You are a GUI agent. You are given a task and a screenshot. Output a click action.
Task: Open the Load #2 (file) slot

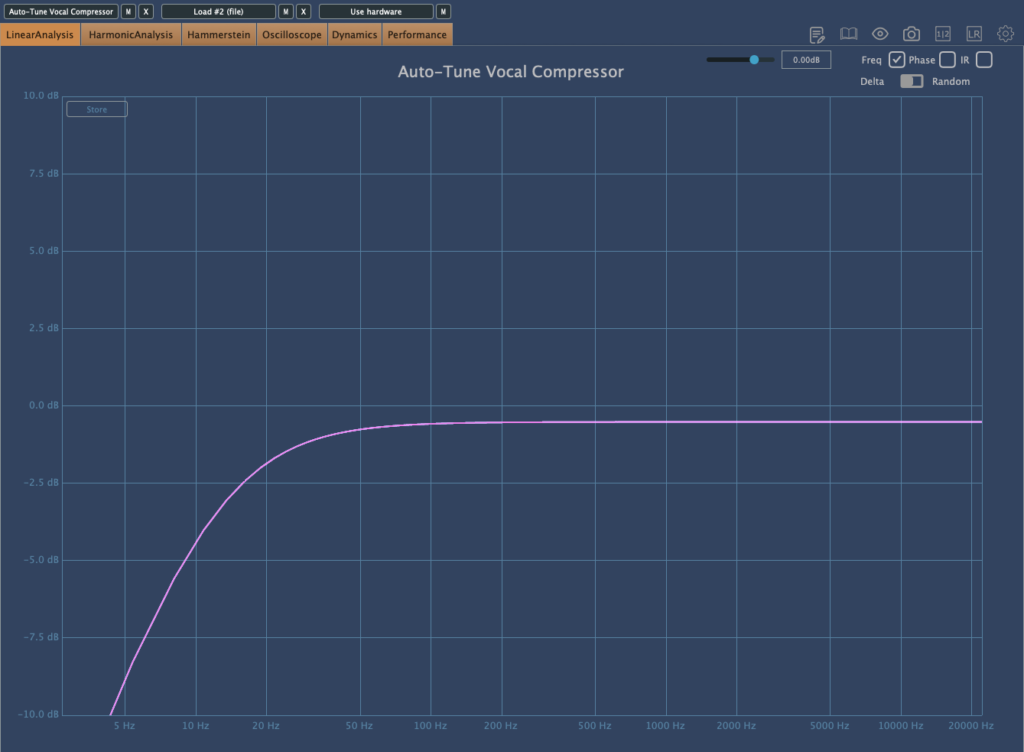(218, 12)
